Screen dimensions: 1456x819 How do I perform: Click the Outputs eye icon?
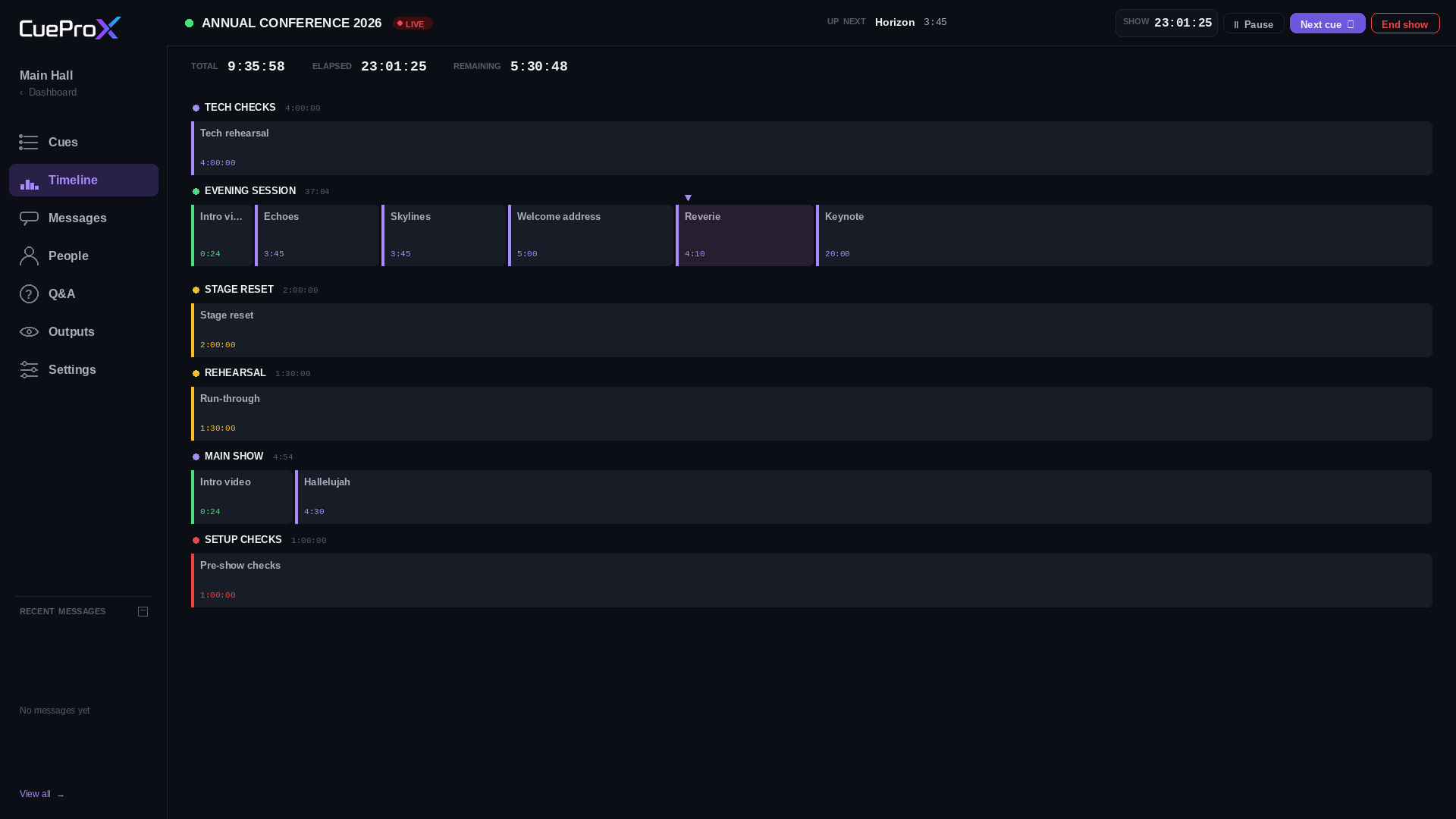pos(29,332)
